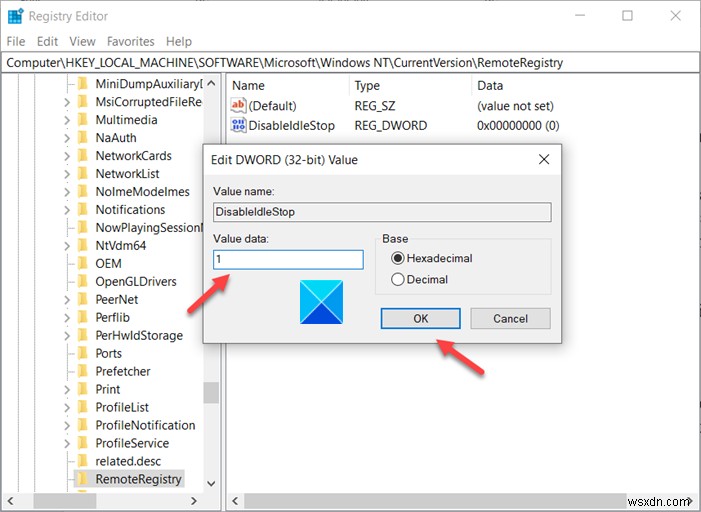Screen dimensions: 701x512
Task: Open the Edit menu
Action: pyautogui.click(x=47, y=42)
